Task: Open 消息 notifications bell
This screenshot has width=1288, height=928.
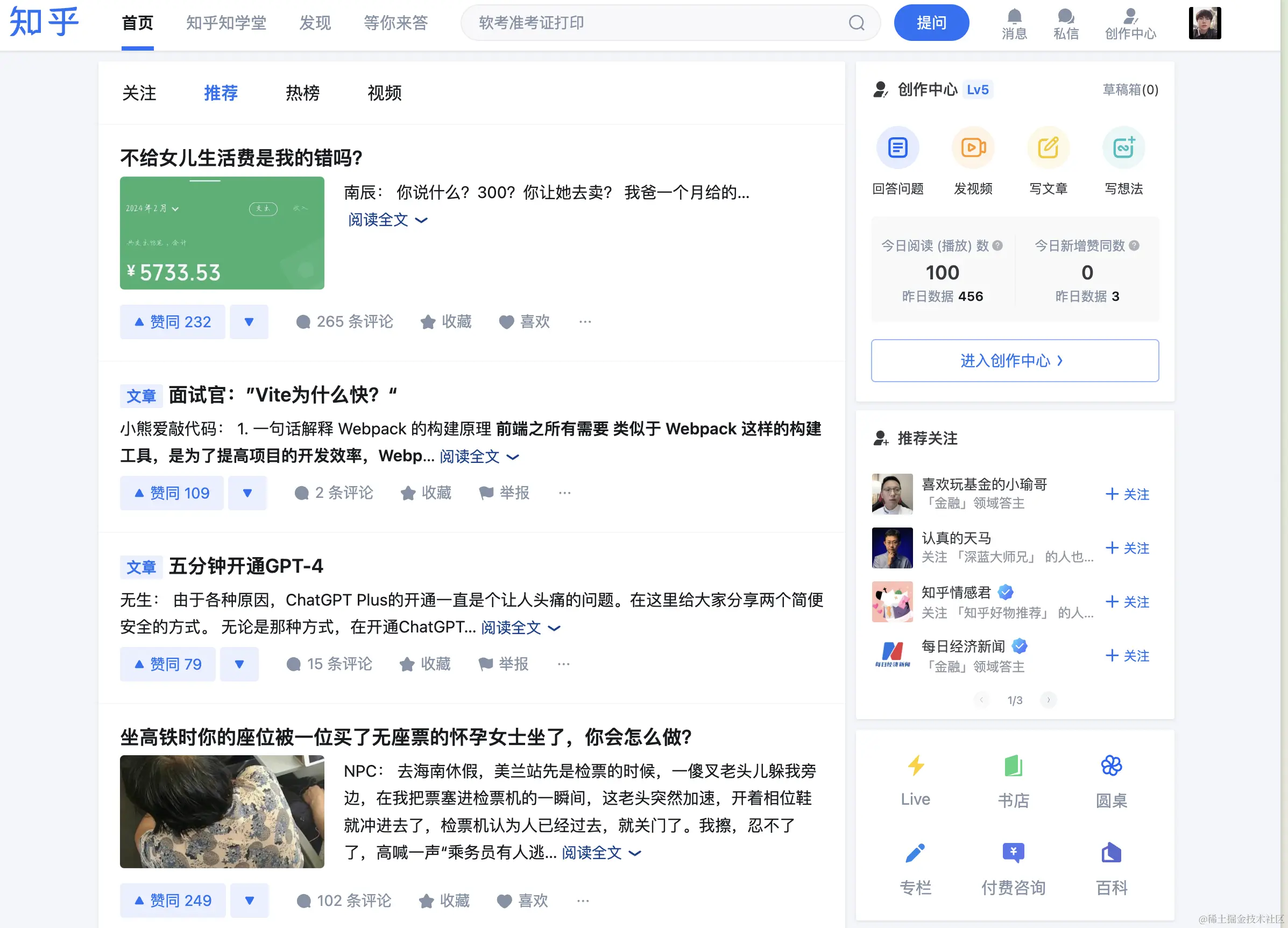Action: (1014, 24)
